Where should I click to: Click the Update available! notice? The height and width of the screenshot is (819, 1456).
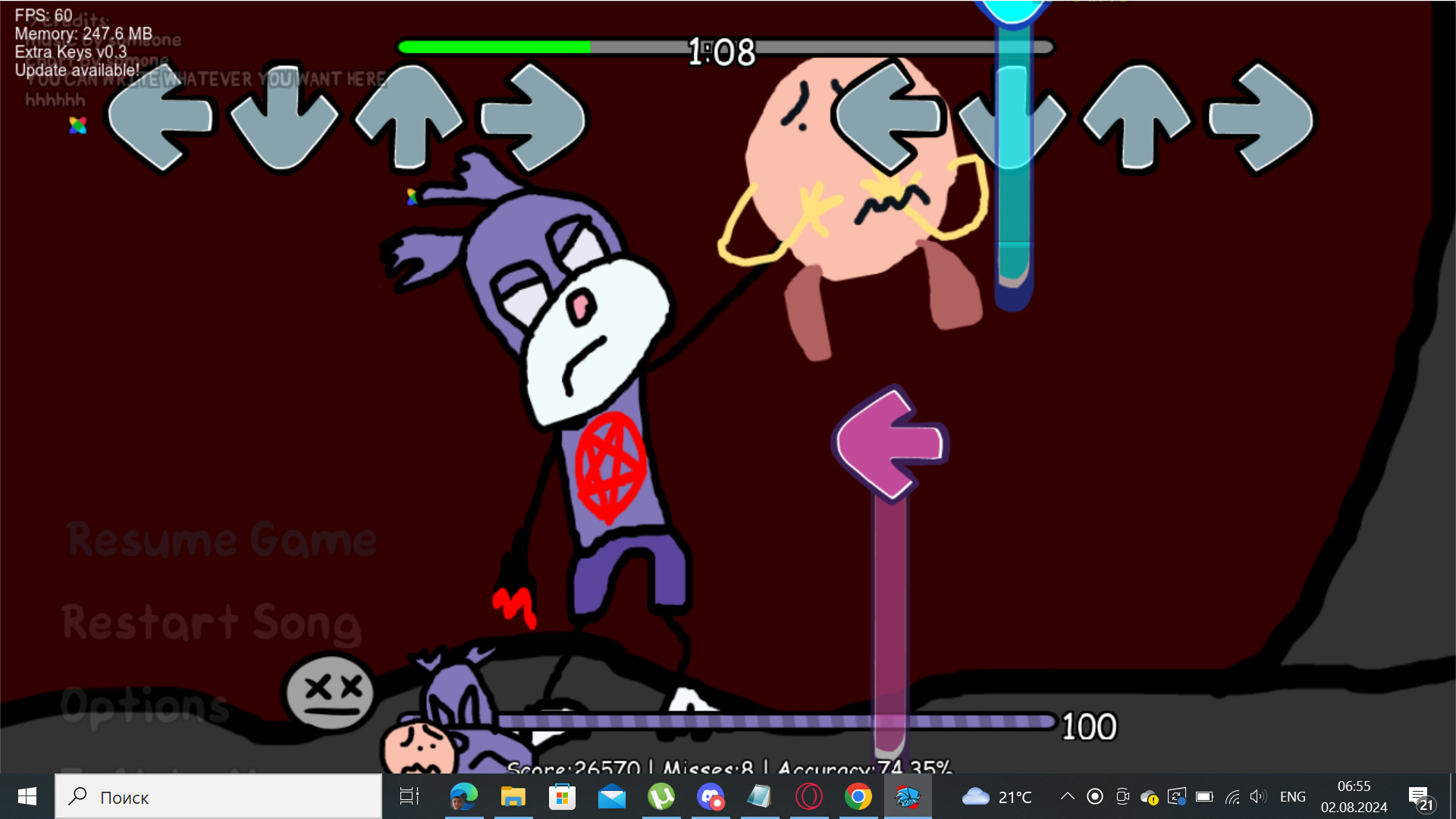click(76, 68)
